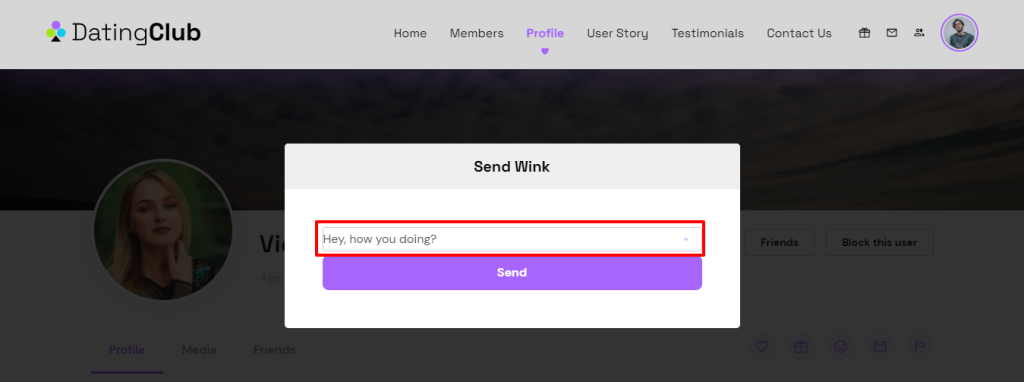Click the purple Send button

(x=512, y=272)
